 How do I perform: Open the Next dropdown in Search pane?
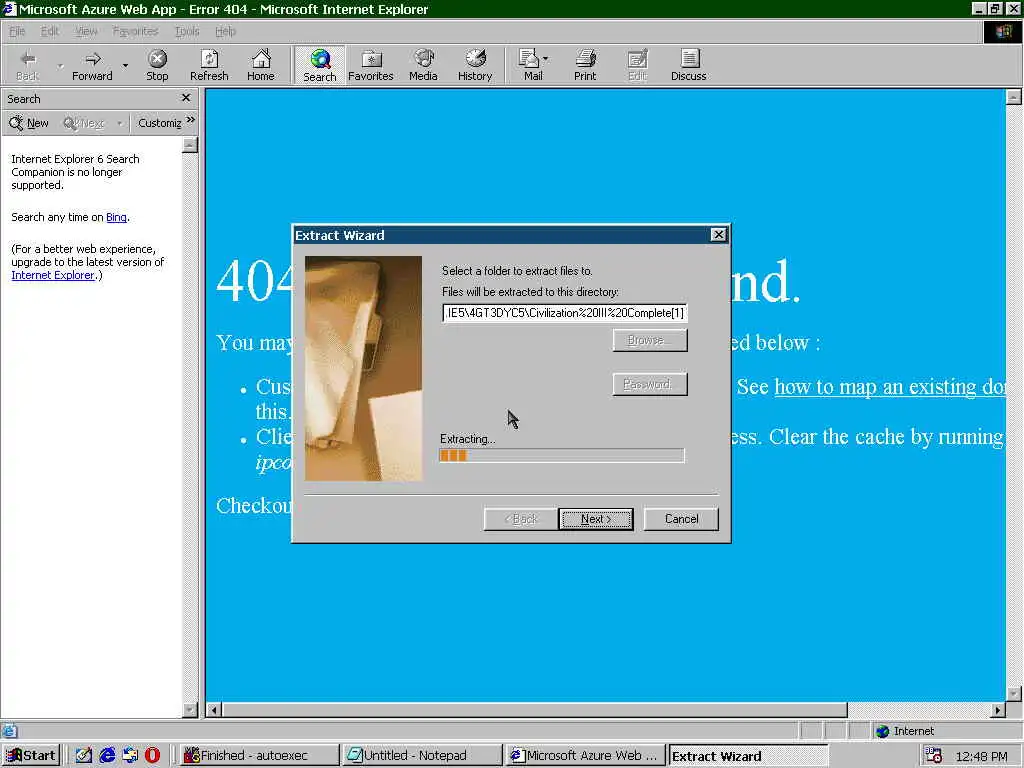tap(120, 123)
